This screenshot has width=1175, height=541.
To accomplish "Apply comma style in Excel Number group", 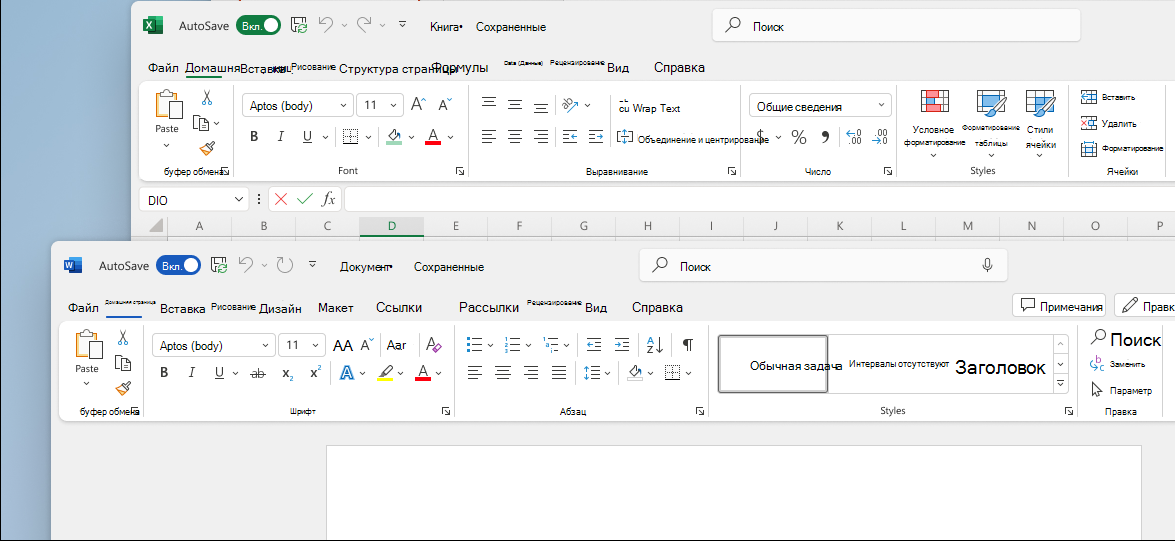I will 825,137.
